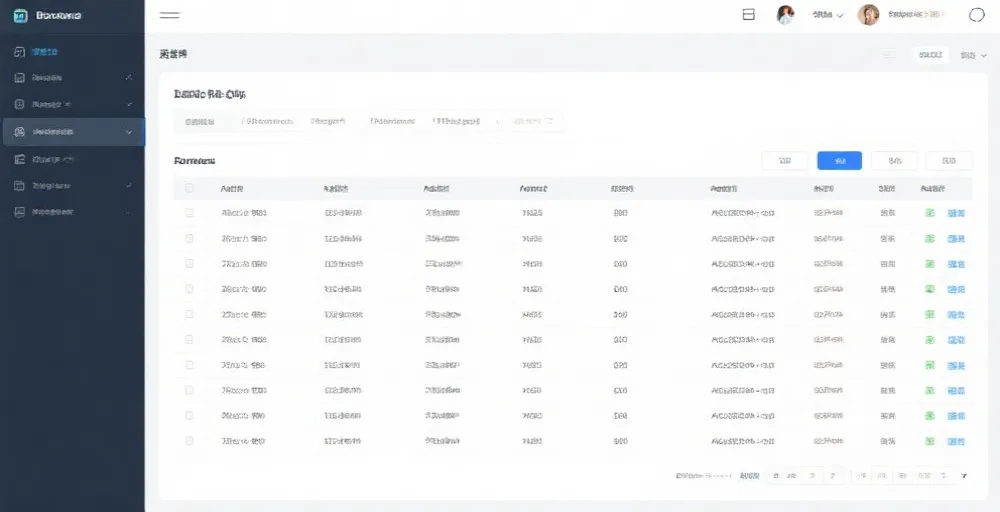Screen dimensions: 1000x512
Task: Click the circle icon at top bar's far right
Action: click(977, 15)
